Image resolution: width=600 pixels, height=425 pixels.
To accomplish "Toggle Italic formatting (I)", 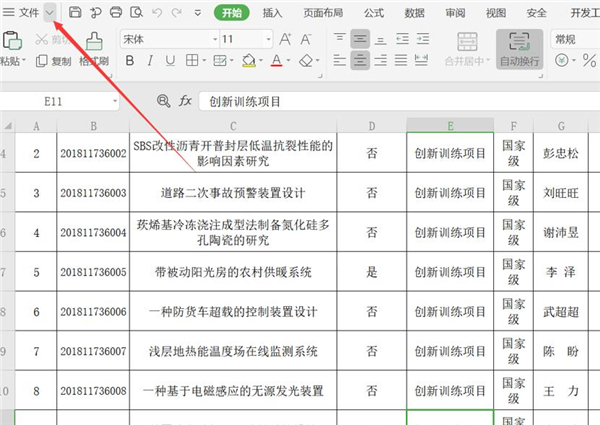I will (149, 61).
